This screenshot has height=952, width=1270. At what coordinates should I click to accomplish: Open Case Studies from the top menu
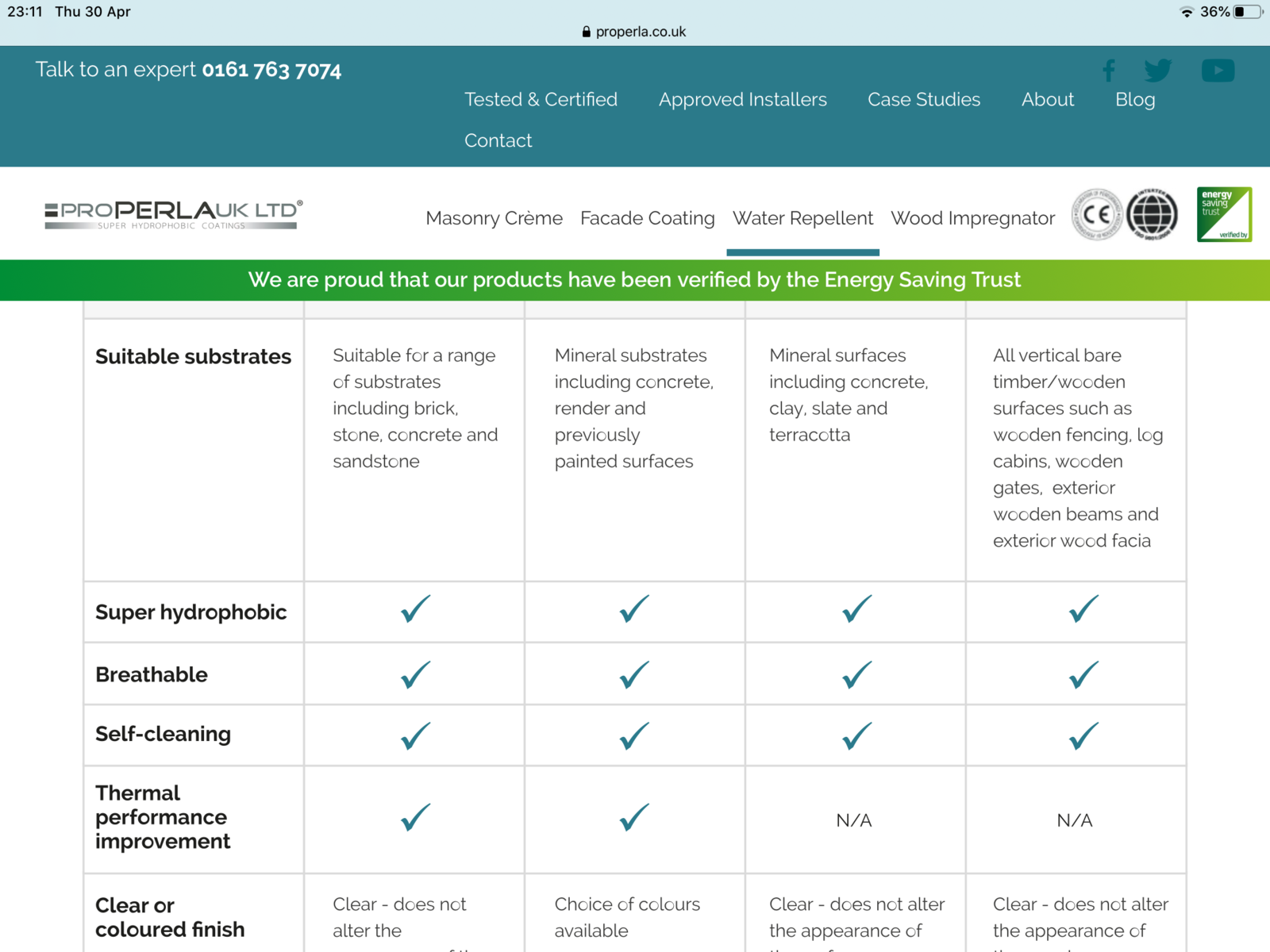pyautogui.click(x=924, y=99)
